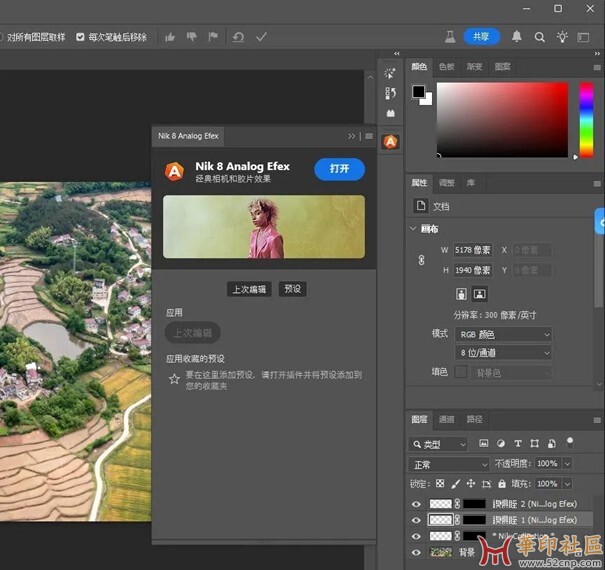Collapse the 画布 section

click(x=413, y=228)
